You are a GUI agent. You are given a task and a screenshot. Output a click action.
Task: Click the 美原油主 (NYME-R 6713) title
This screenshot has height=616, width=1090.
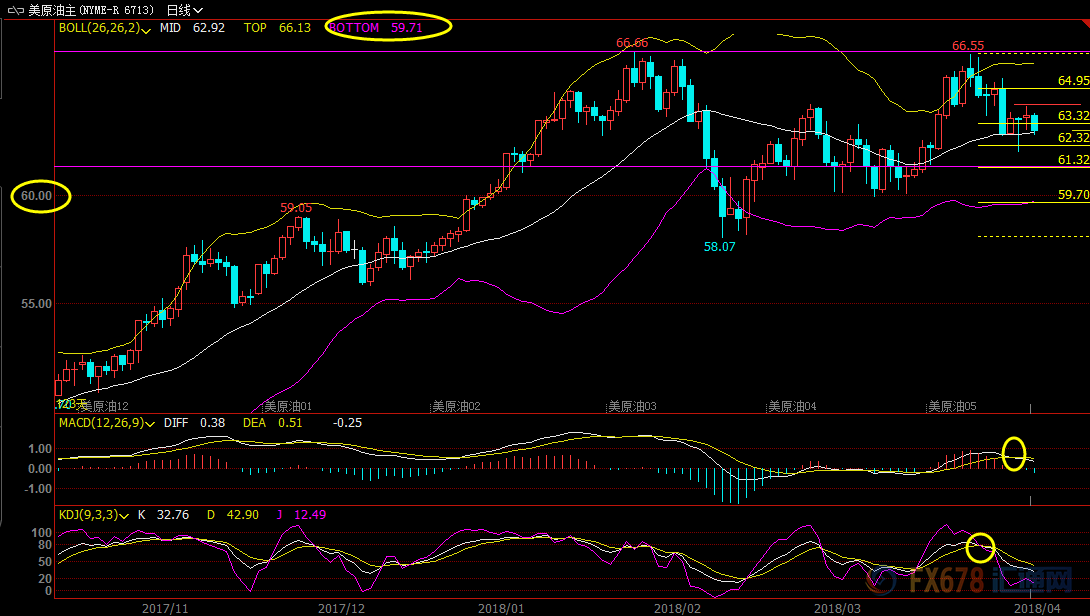91,10
